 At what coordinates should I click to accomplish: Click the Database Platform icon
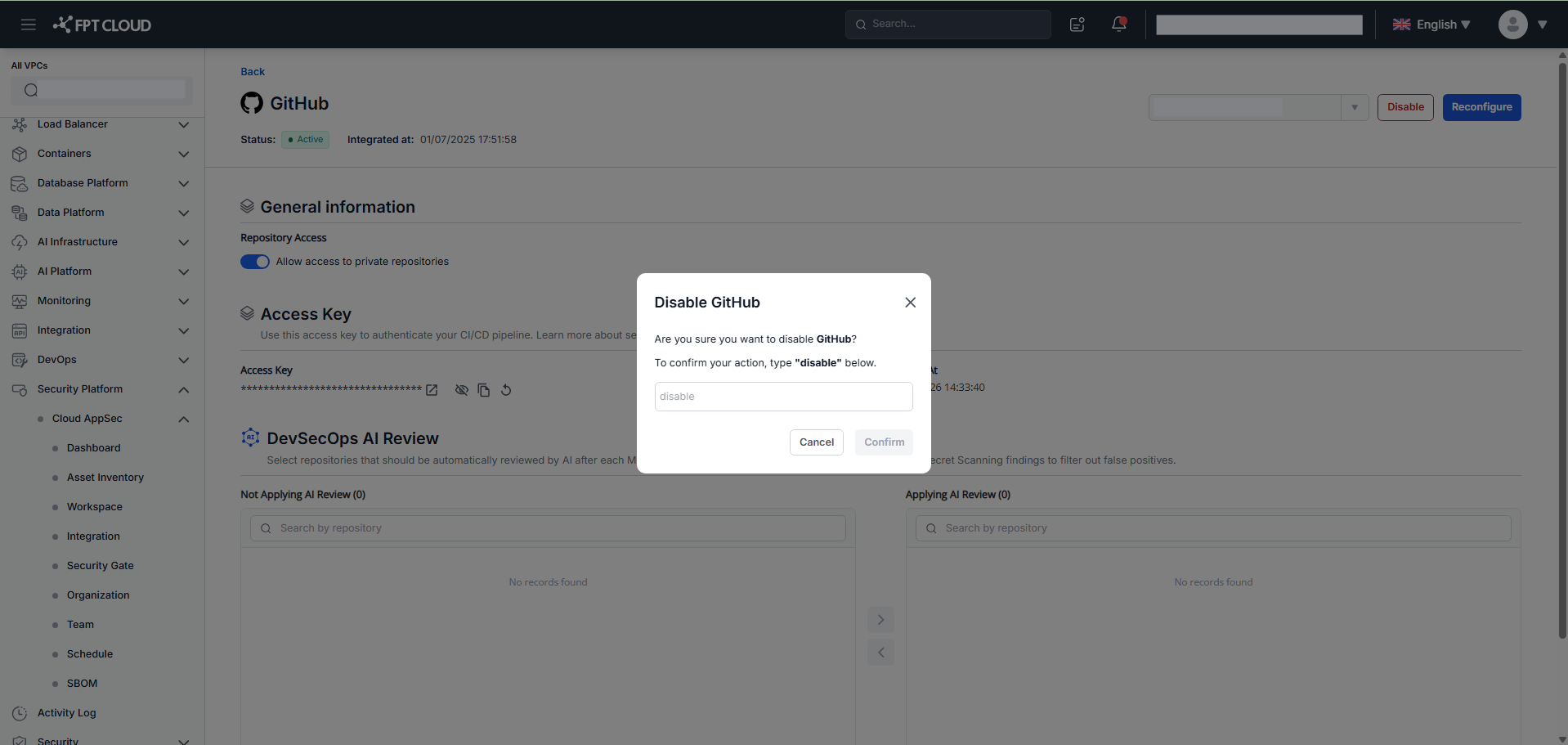click(20, 183)
